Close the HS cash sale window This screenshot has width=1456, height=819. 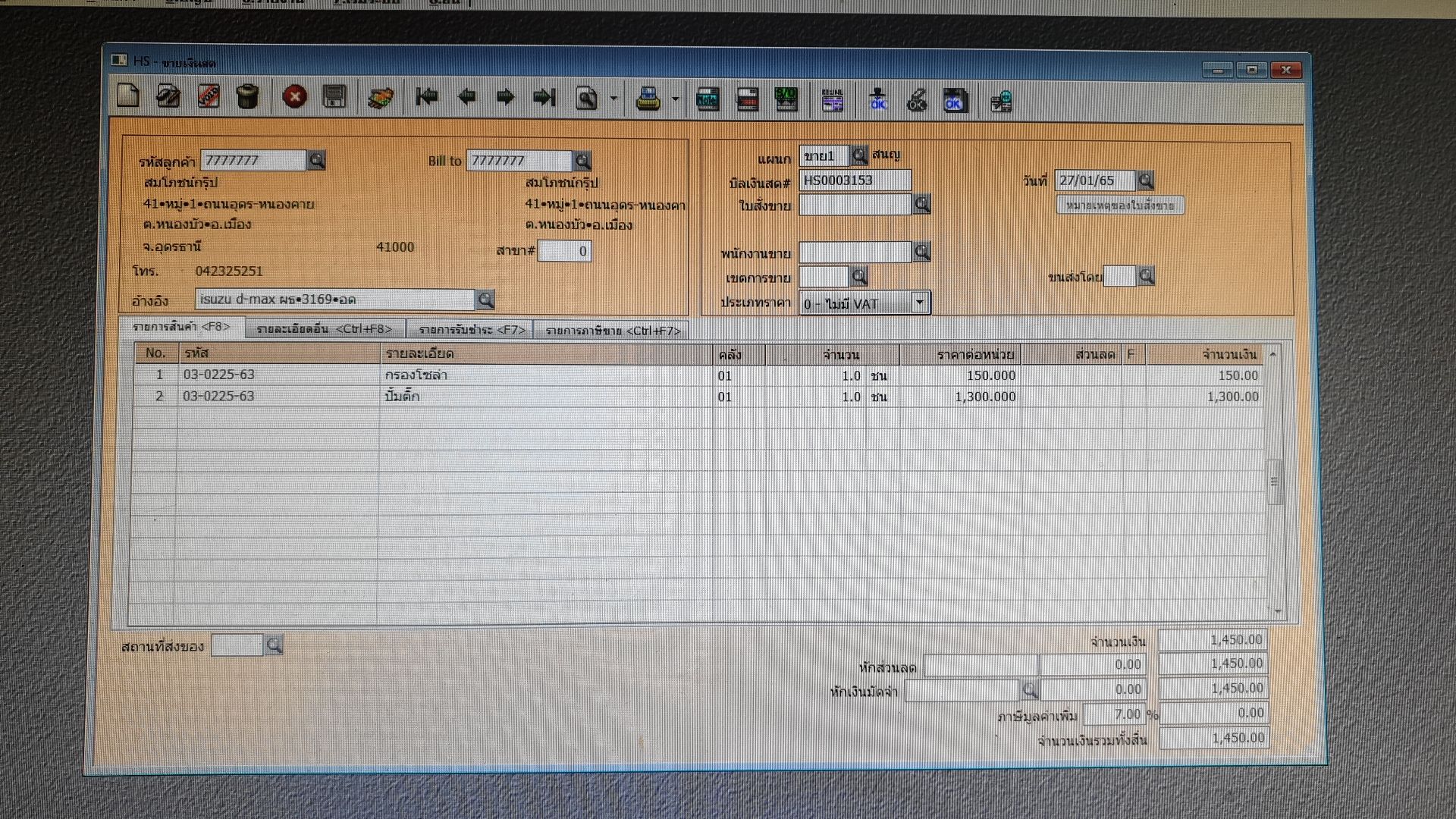click(1285, 70)
